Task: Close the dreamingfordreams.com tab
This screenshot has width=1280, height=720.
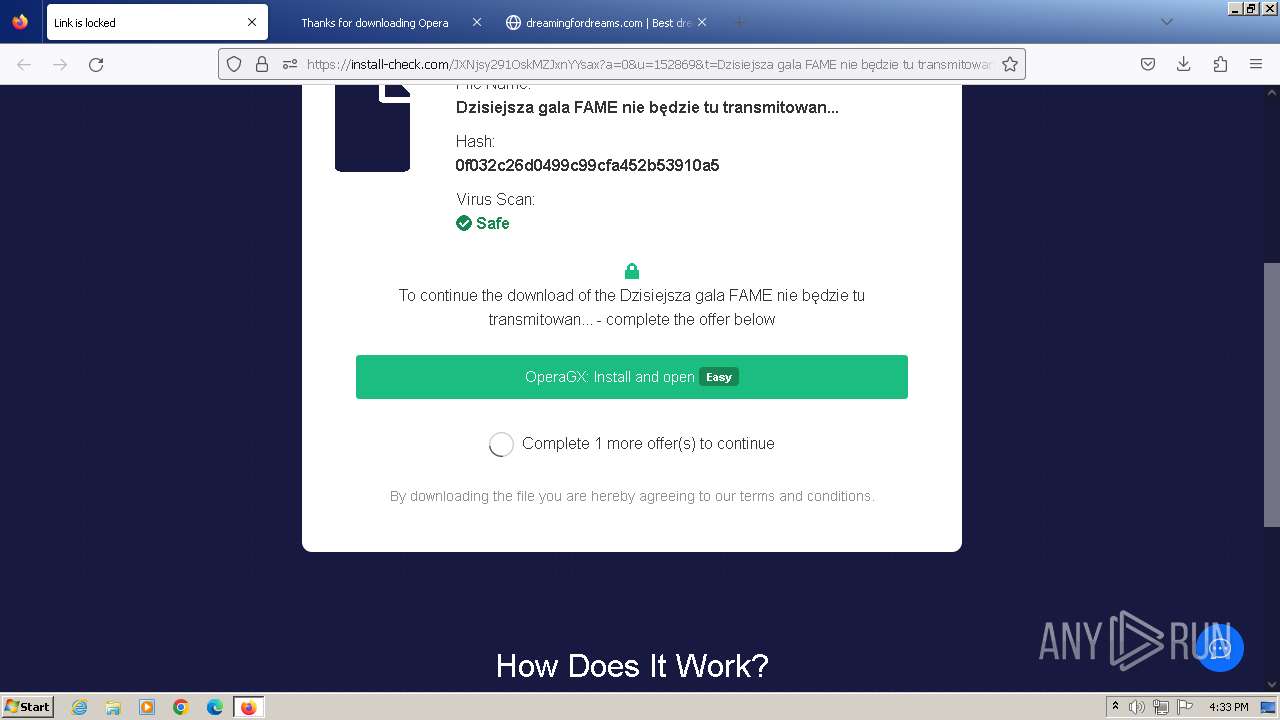Action: click(701, 22)
